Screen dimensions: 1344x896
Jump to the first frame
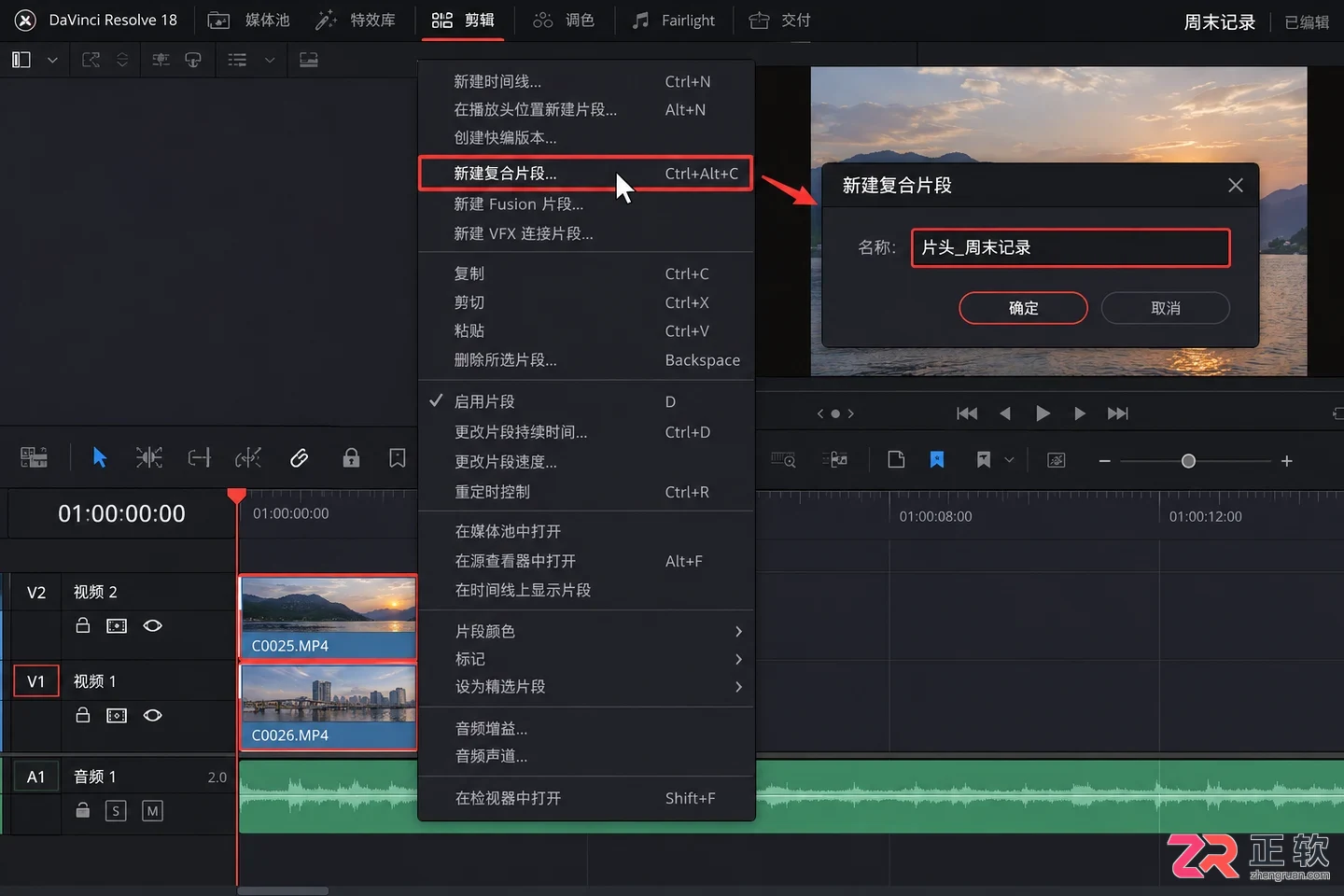(x=967, y=413)
